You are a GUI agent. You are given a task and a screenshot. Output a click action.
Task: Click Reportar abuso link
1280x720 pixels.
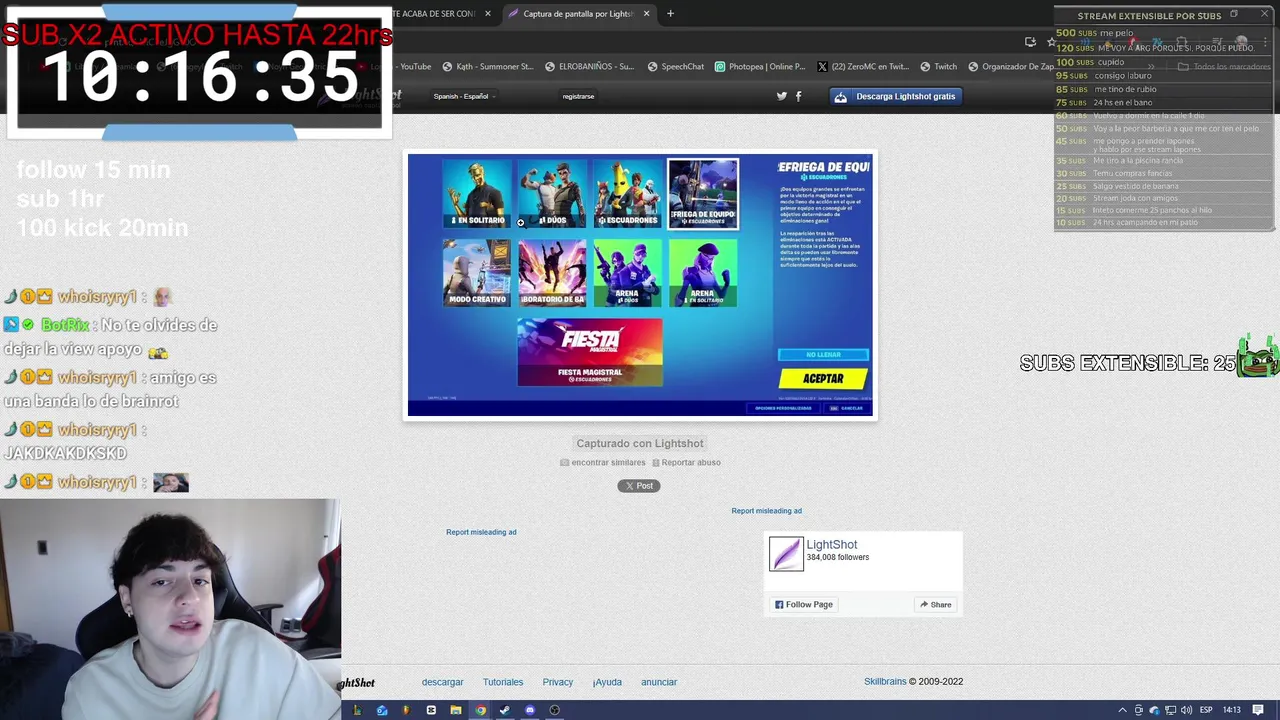pyautogui.click(x=686, y=463)
